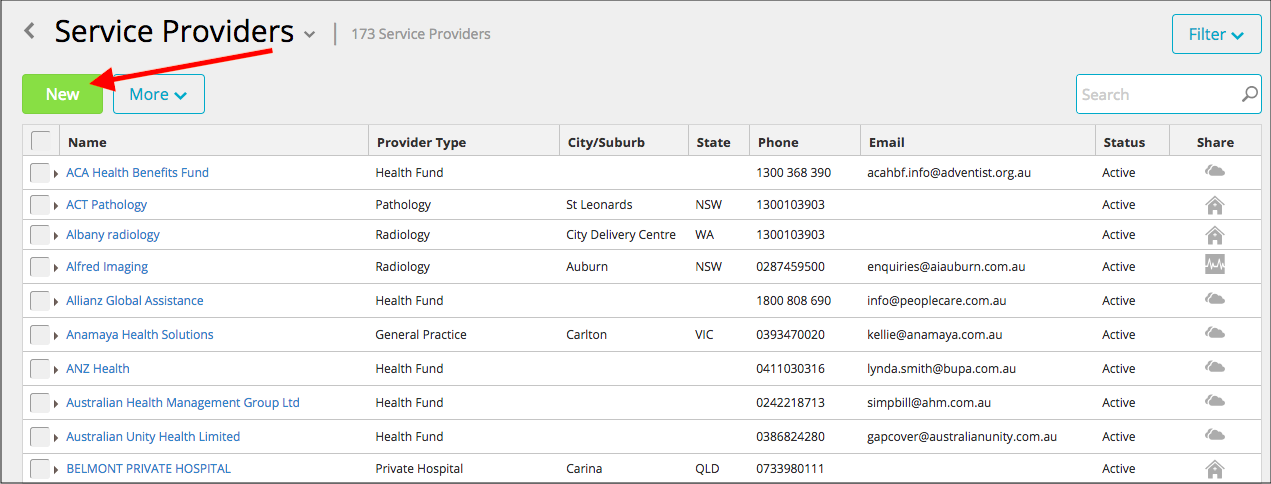Open BELMONT PRIVATE HOSPITAL link
1271x484 pixels.
point(148,469)
